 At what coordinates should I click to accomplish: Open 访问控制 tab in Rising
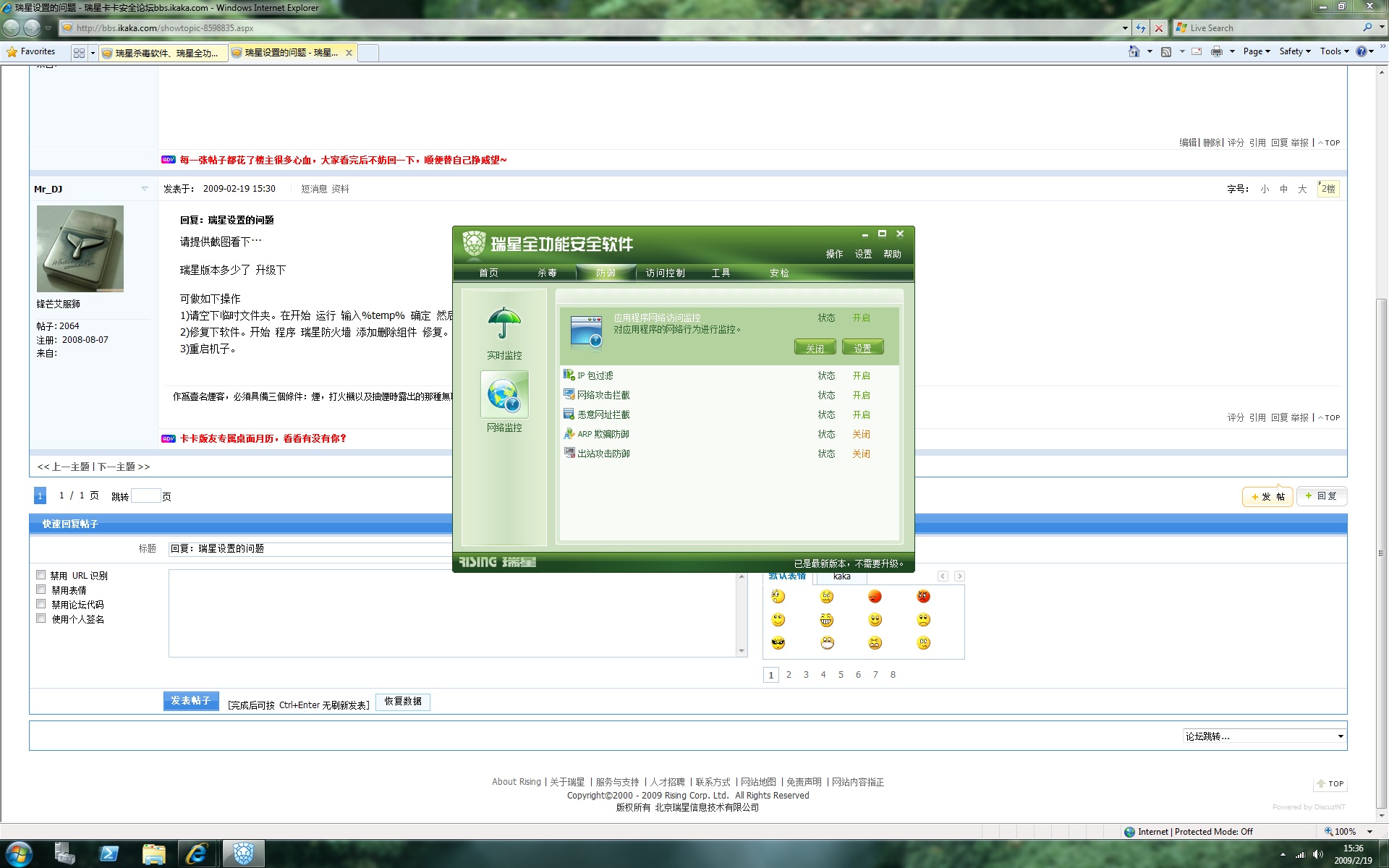click(665, 273)
